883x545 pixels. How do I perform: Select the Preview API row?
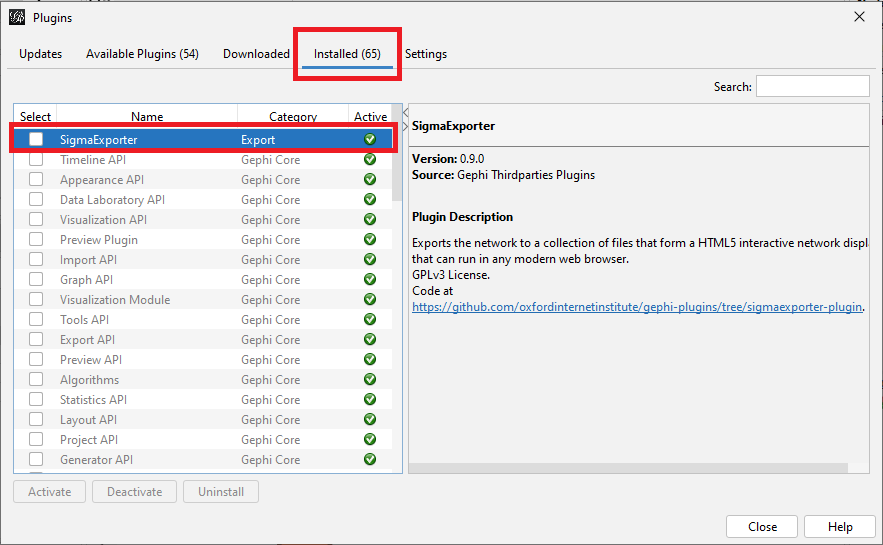(x=203, y=360)
